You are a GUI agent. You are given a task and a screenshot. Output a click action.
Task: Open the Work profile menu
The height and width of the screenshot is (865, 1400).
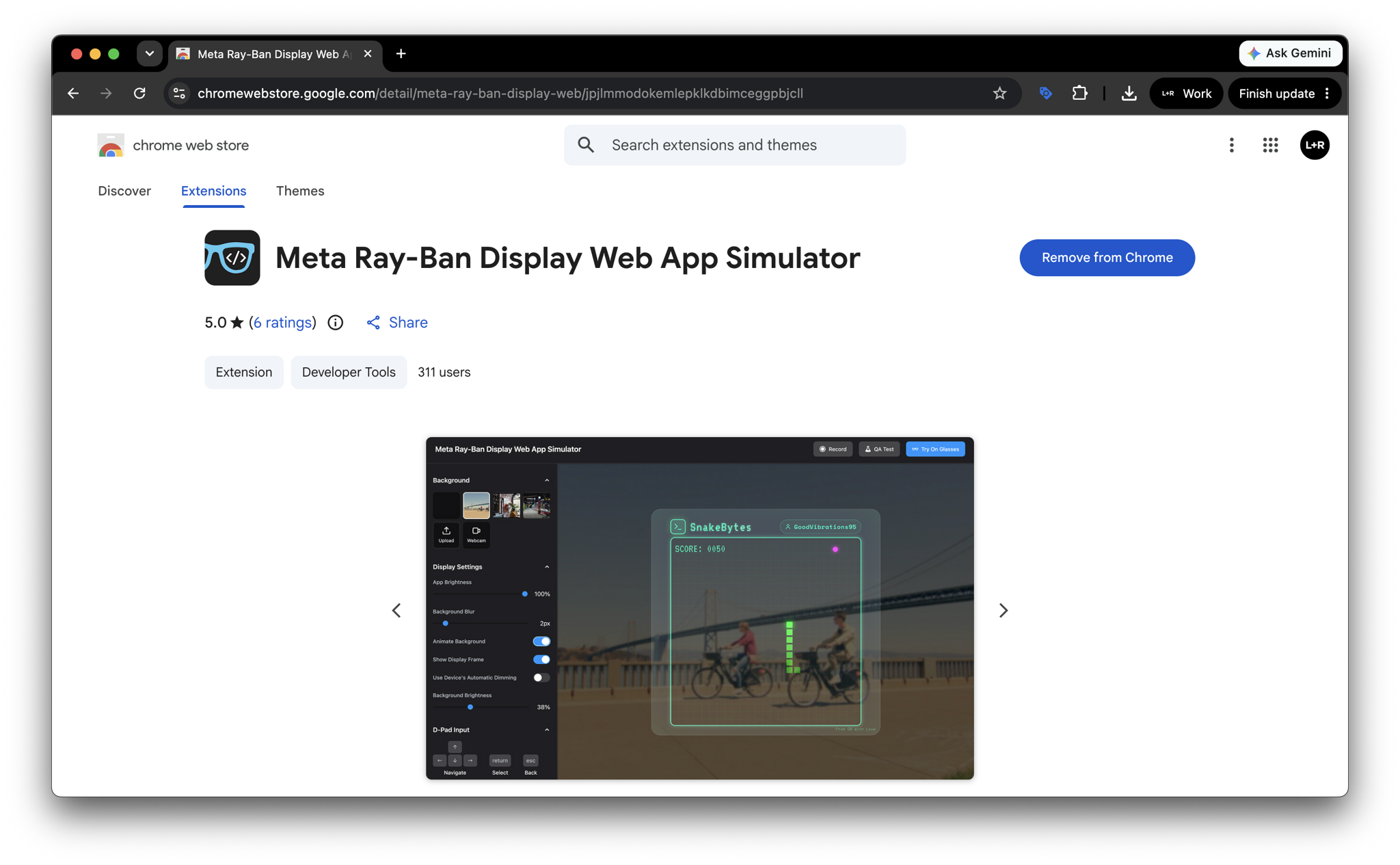click(1186, 93)
